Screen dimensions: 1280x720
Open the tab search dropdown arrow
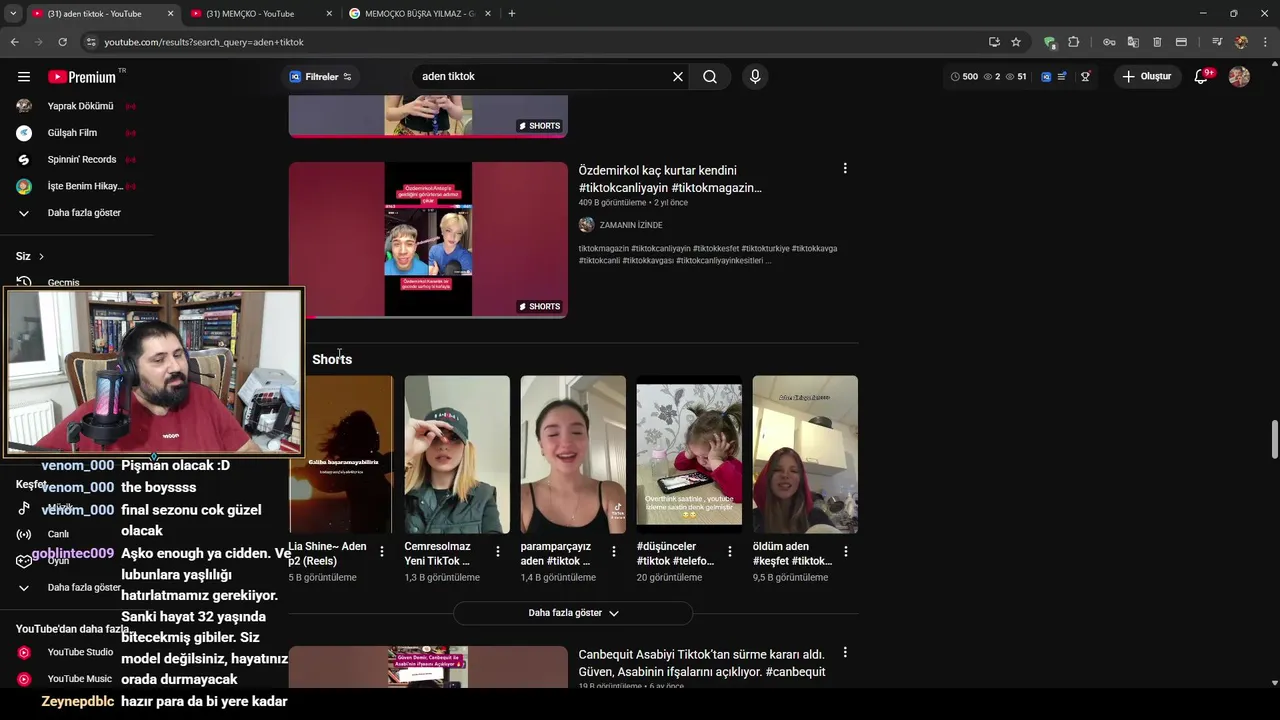(13, 13)
